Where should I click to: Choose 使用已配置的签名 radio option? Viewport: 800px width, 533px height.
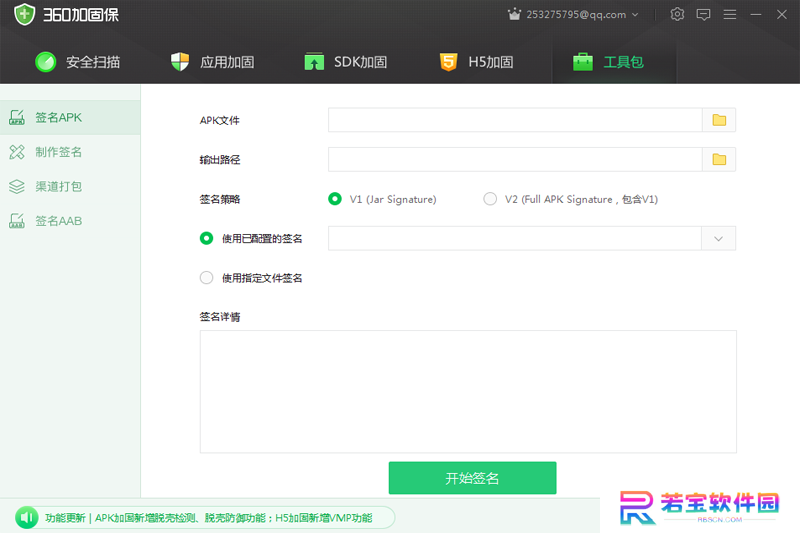(x=206, y=238)
